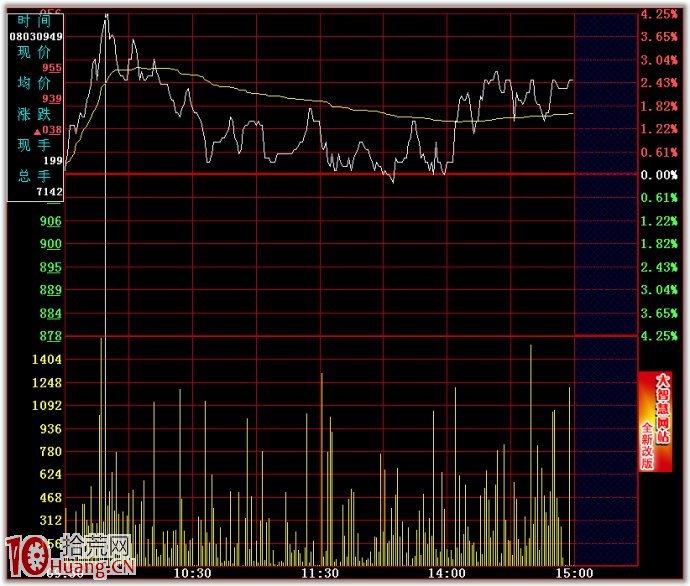The image size is (690, 586).
Task: Click the green 1.82% loss label
Action: coord(659,244)
